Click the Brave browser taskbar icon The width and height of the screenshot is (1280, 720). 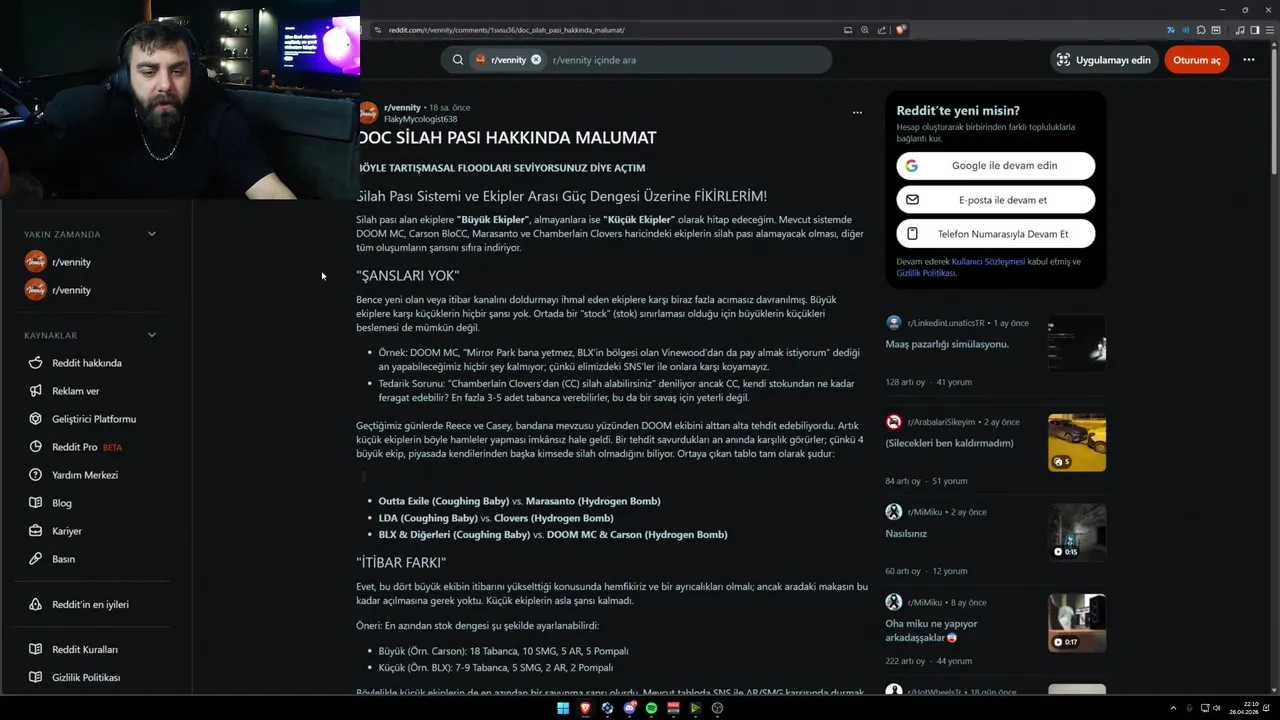585,708
